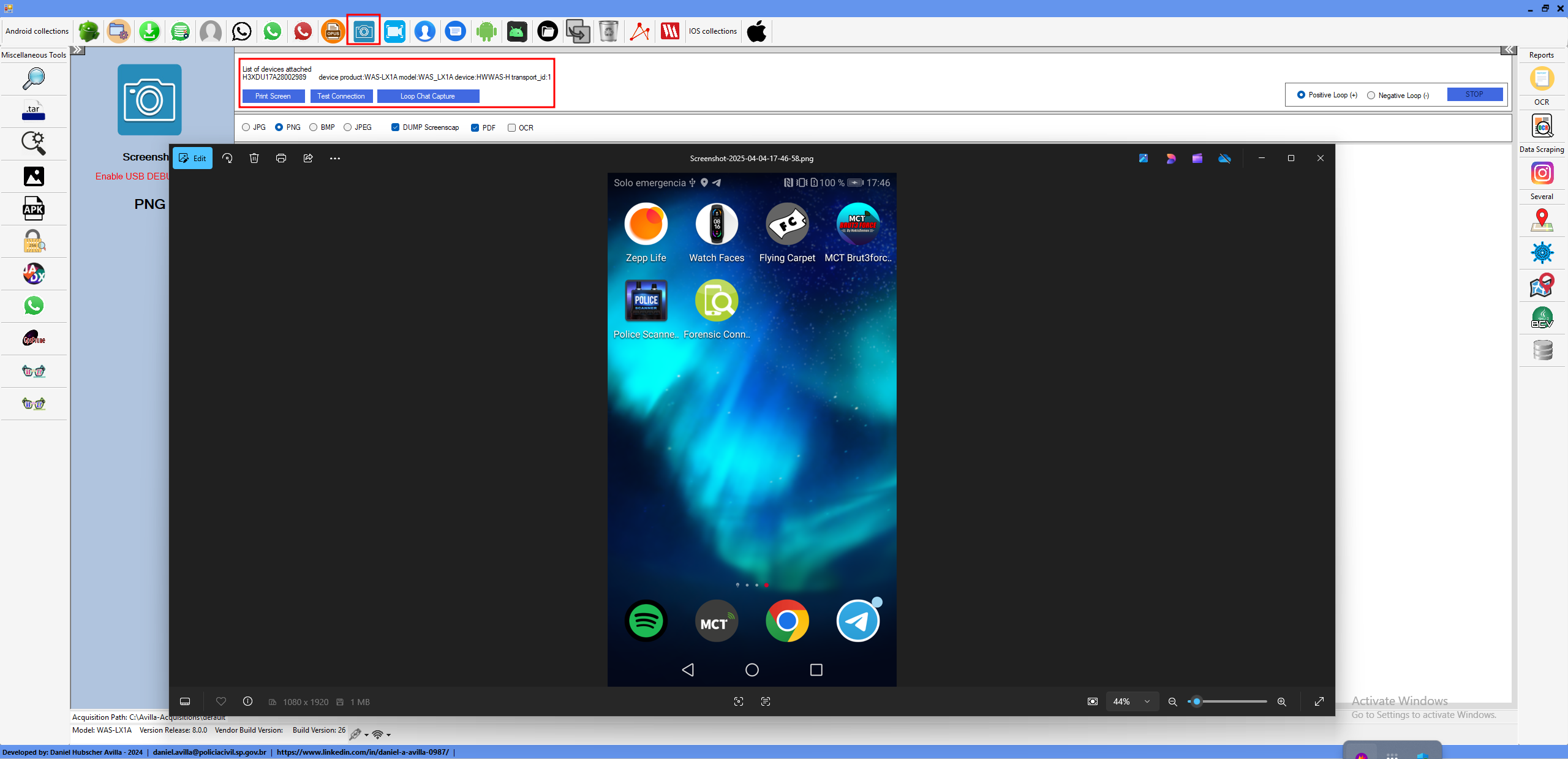This screenshot has height=759, width=1568.
Task: Open the red map pin location tool
Action: coord(1542,221)
